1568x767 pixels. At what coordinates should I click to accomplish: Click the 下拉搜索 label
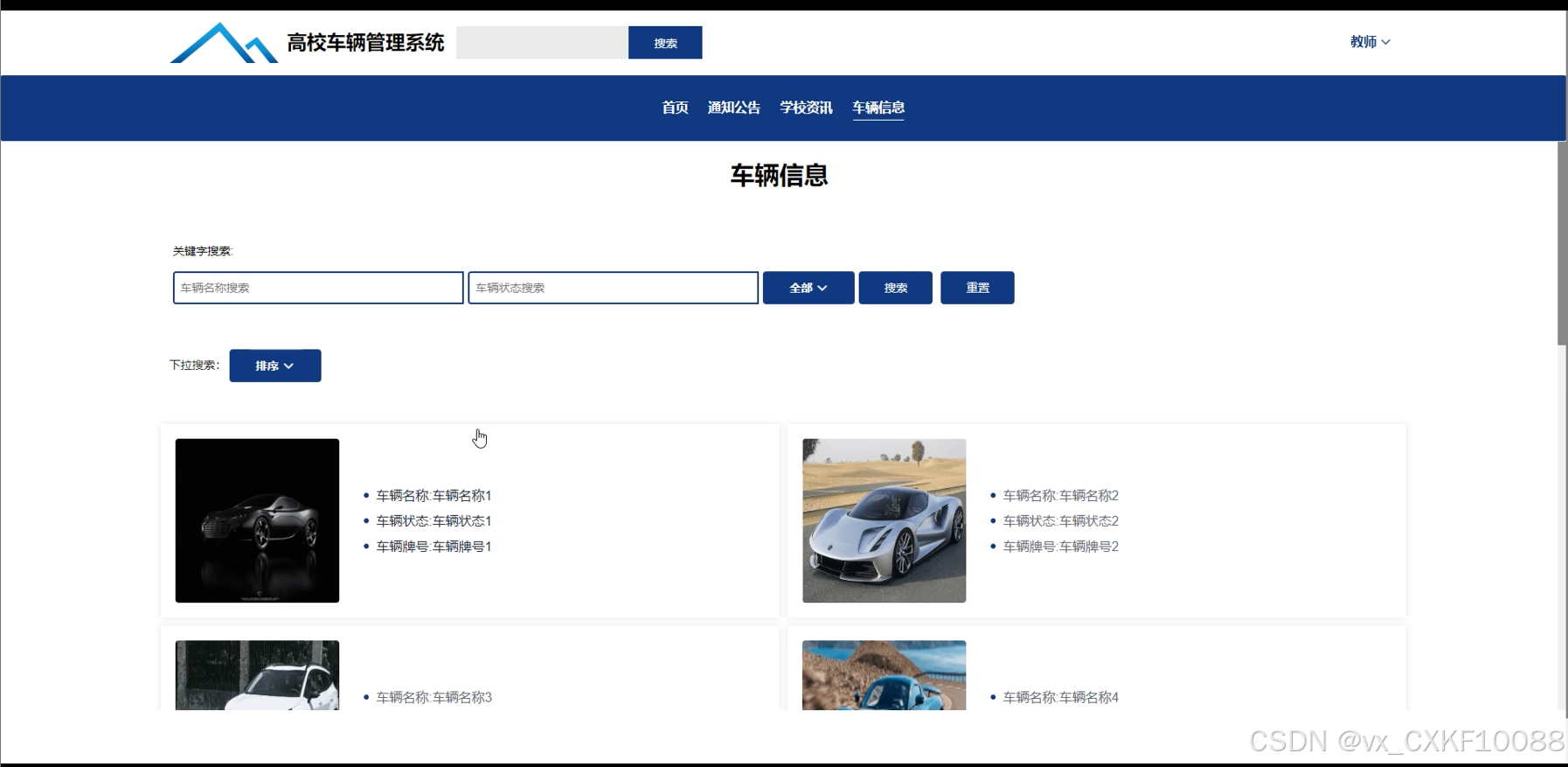point(194,365)
